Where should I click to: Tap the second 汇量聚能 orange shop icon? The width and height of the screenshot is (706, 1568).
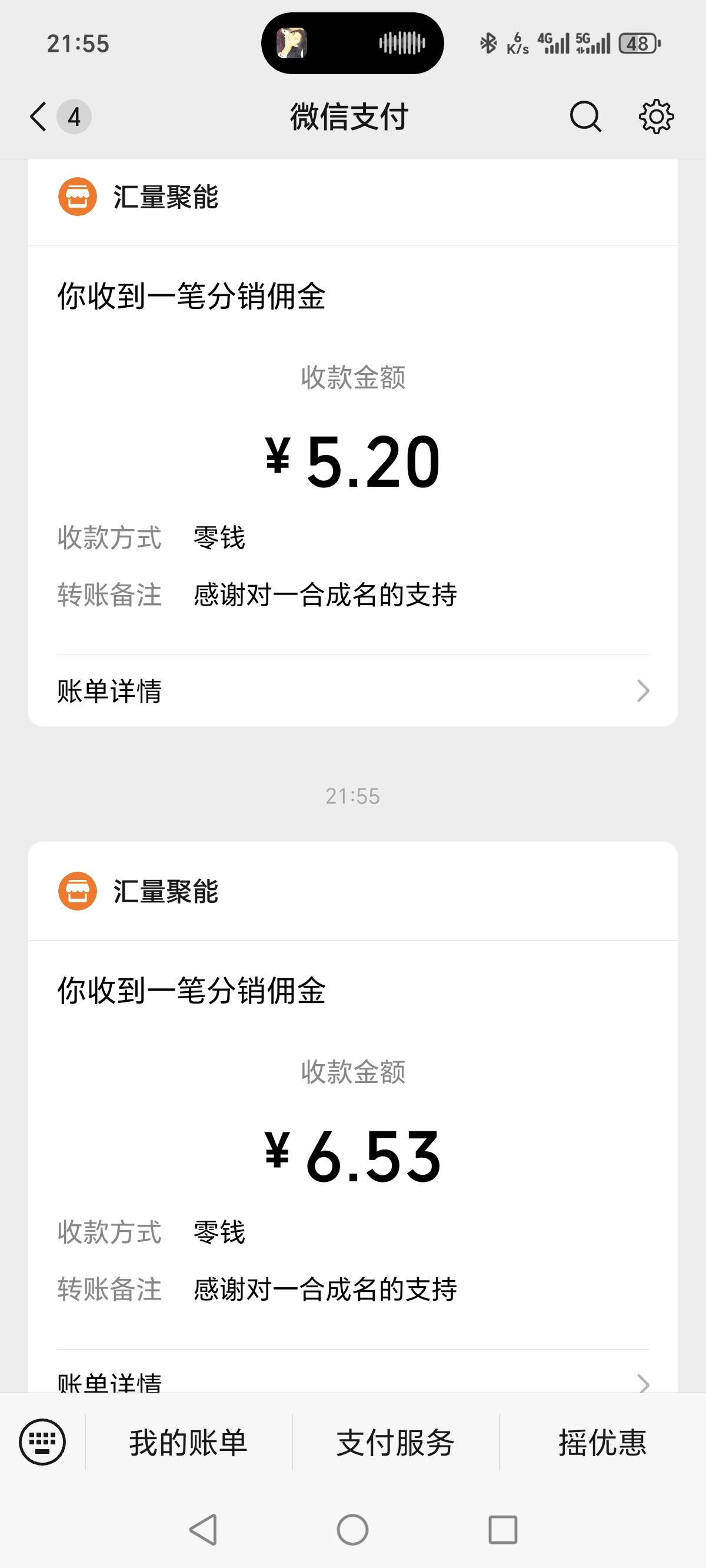coord(77,891)
